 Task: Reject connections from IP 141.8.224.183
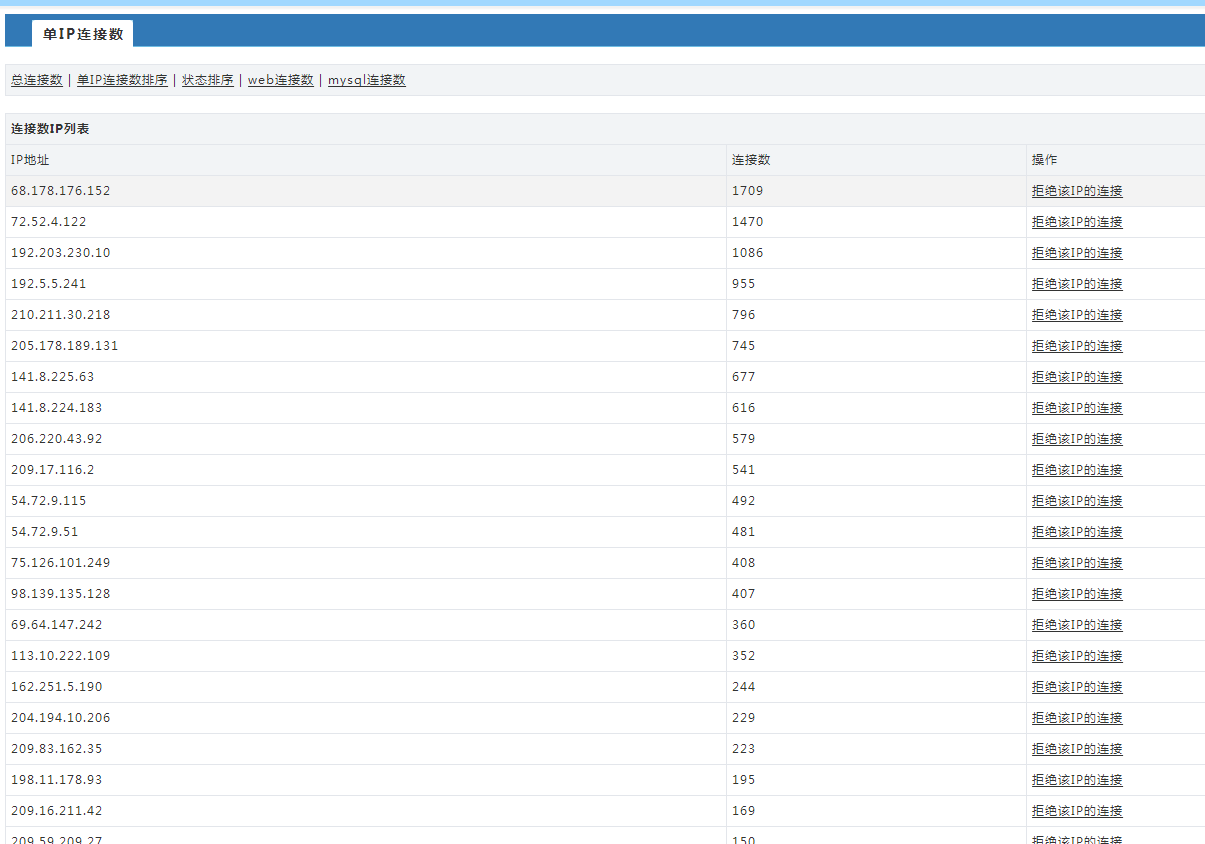pos(1077,408)
